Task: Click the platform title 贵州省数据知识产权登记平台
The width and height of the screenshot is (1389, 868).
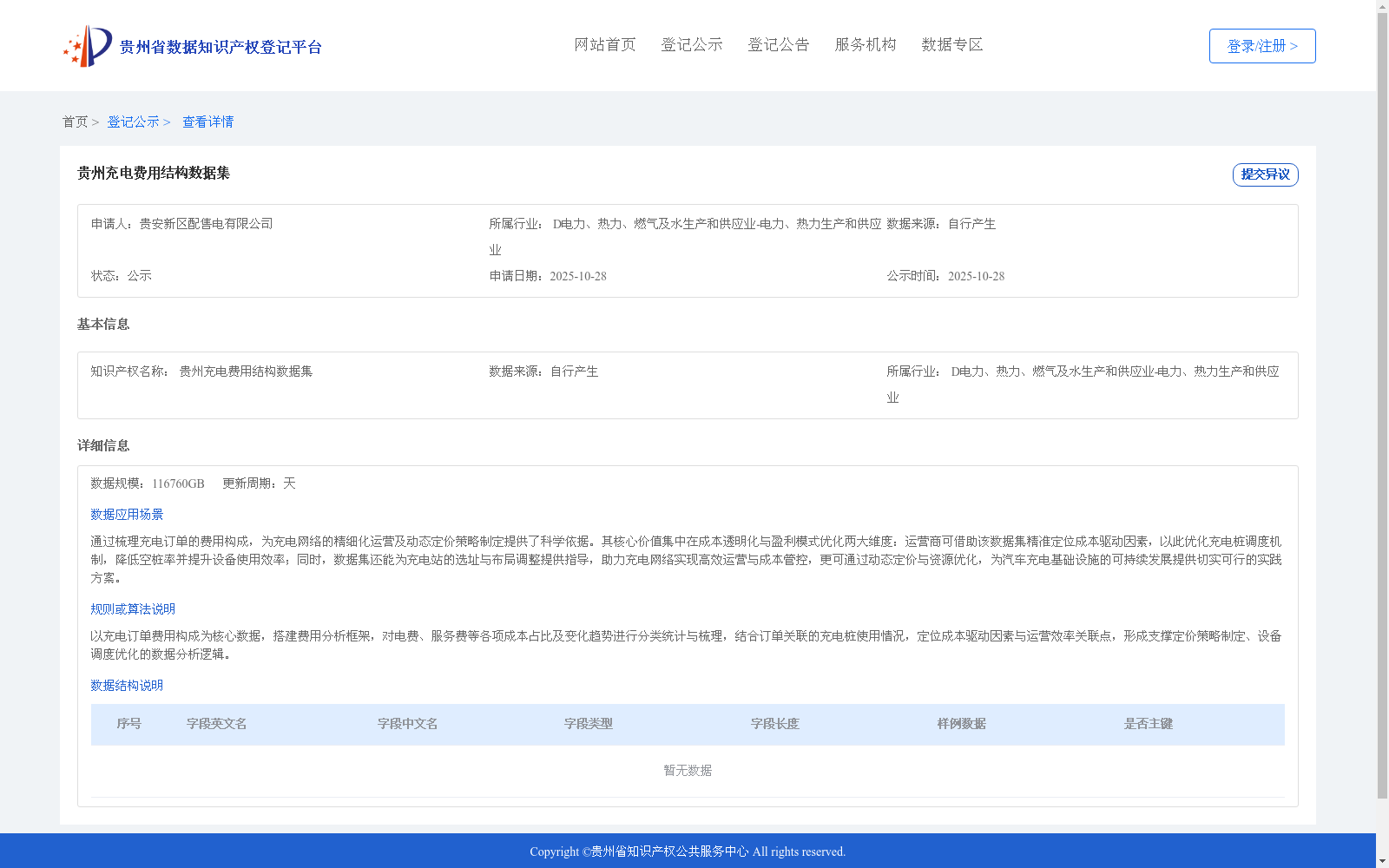Action: pyautogui.click(x=221, y=47)
